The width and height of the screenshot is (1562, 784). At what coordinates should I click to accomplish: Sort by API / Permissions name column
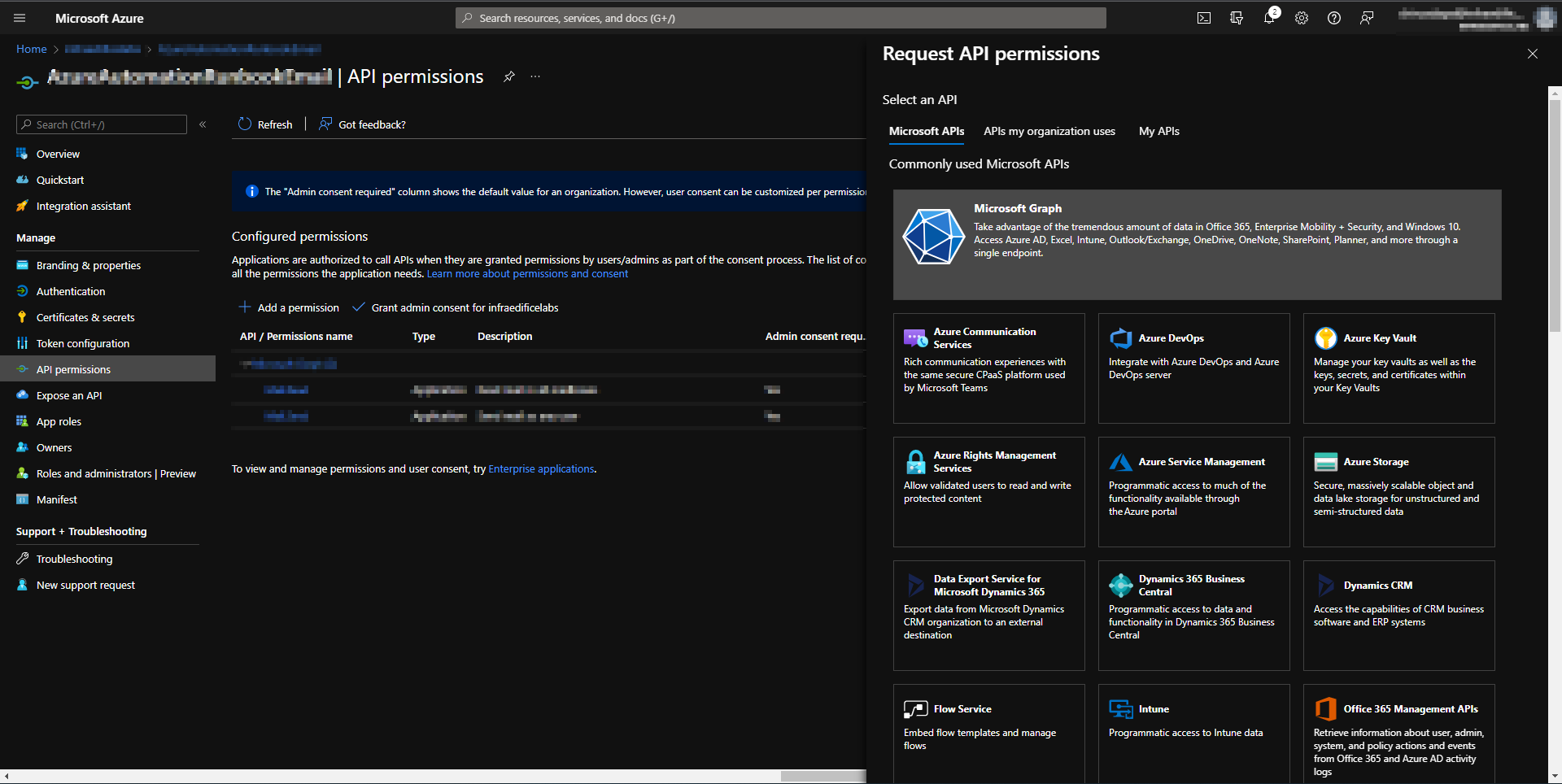[296, 336]
